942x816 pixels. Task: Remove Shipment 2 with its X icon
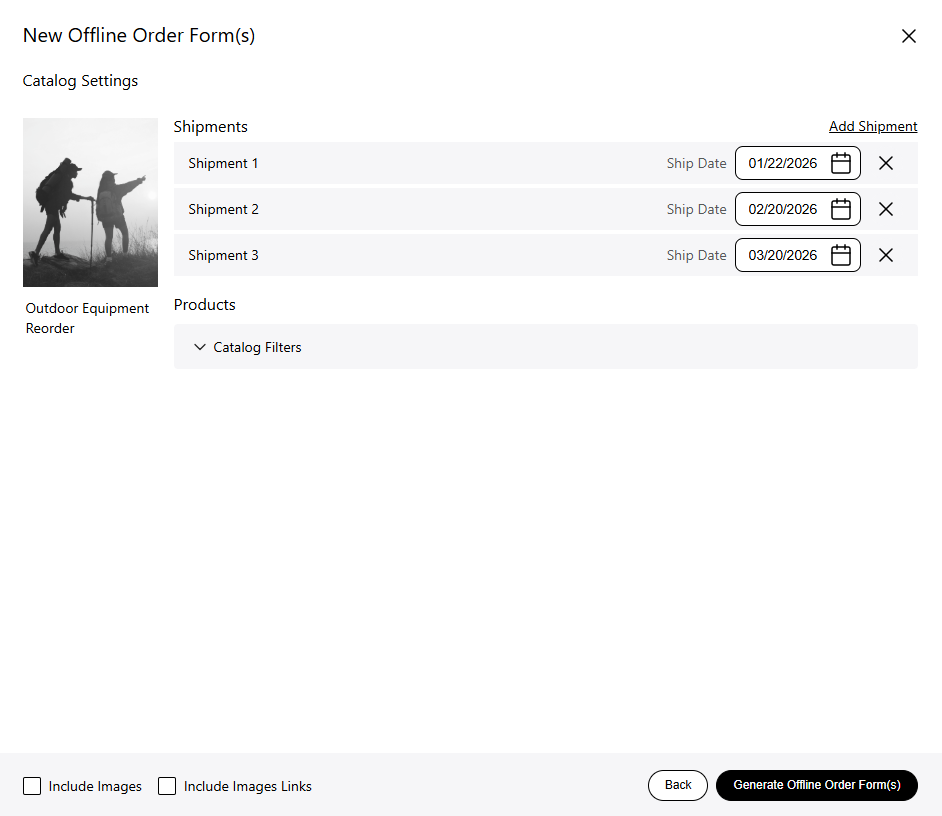(886, 209)
